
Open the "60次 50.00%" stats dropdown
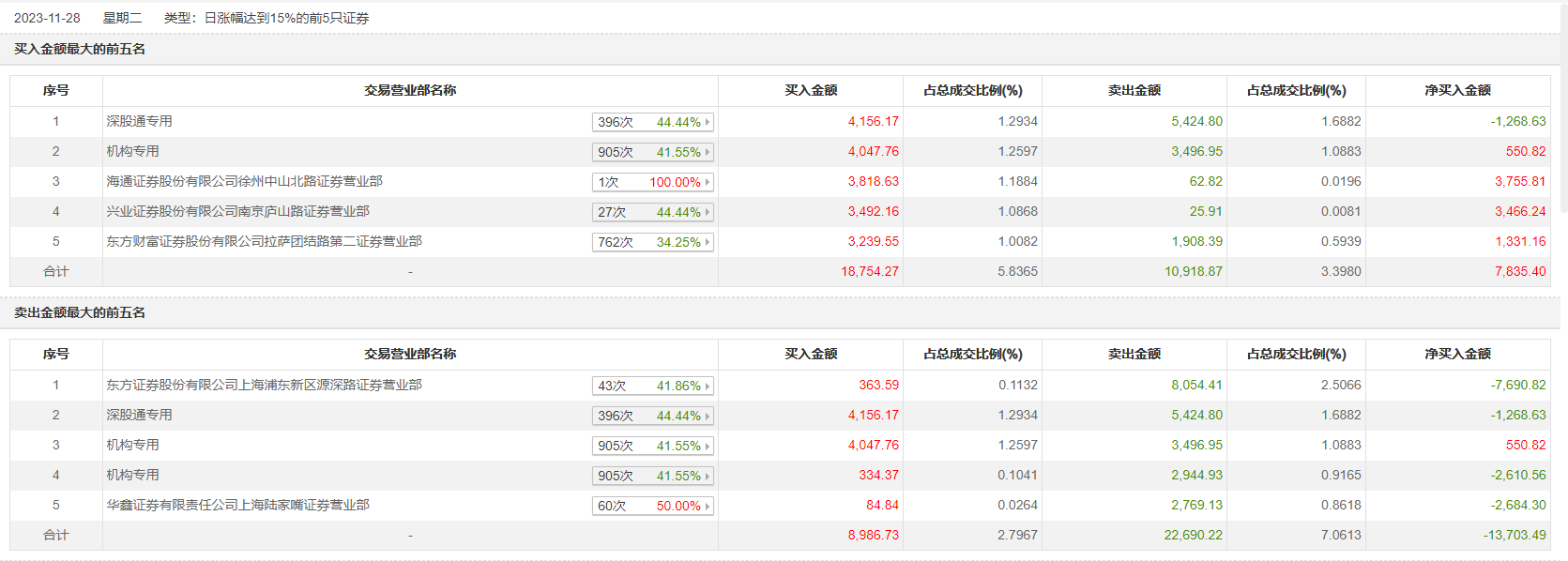click(652, 506)
